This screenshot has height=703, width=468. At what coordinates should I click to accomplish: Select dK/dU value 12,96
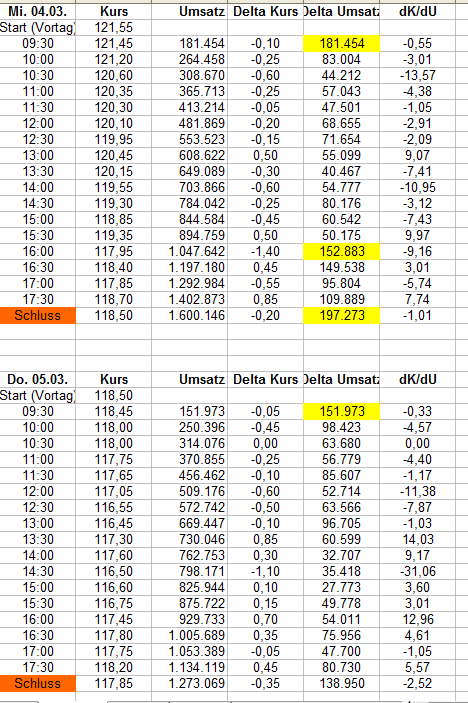(417, 620)
